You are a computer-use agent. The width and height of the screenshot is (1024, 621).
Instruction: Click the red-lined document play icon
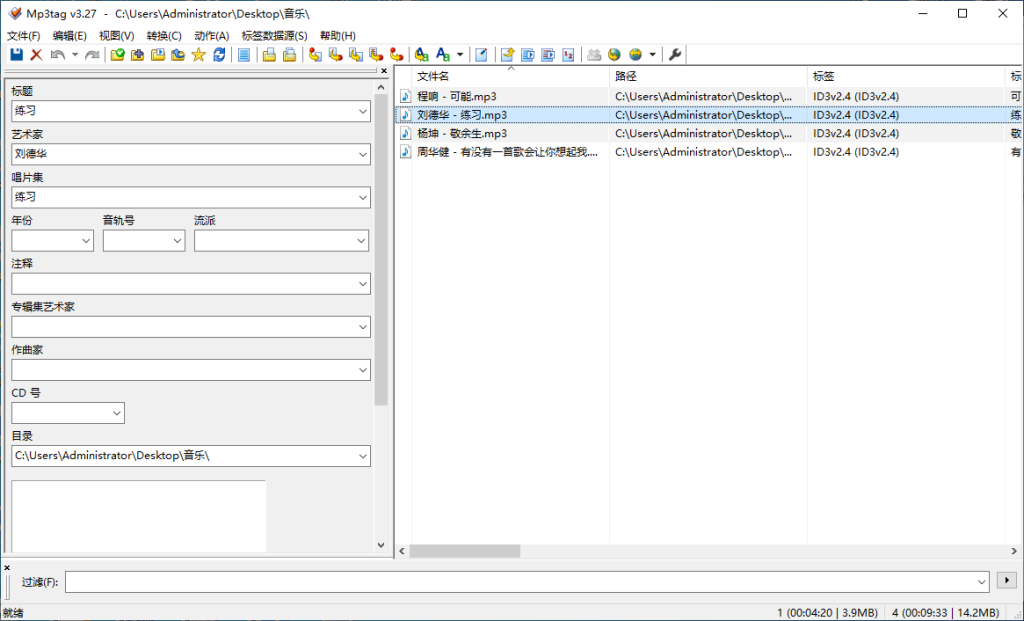(548, 55)
